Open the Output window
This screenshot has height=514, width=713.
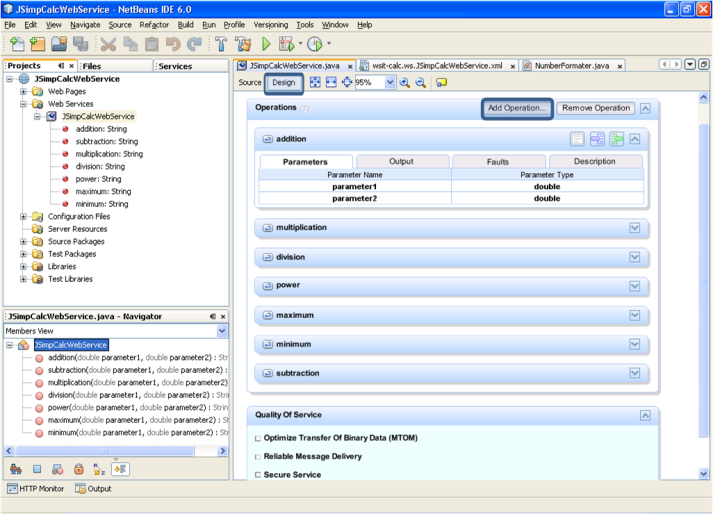pos(94,489)
